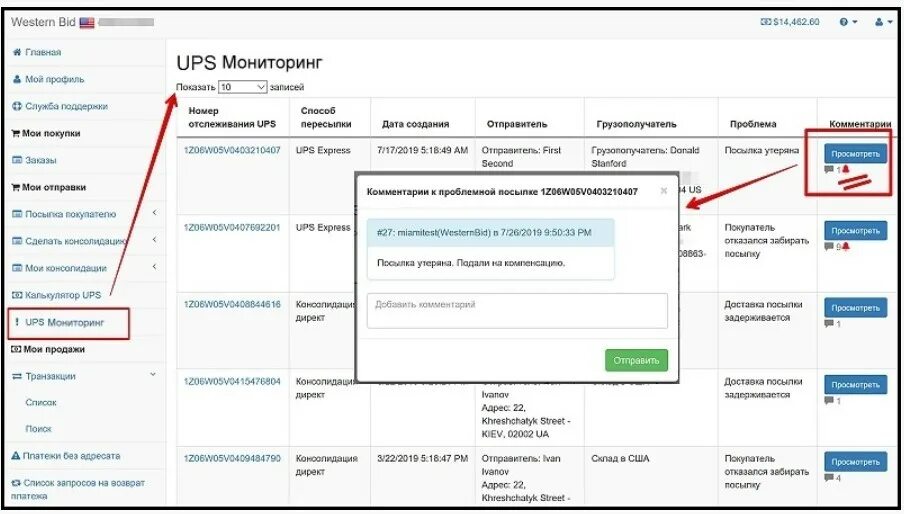Go to Служба поддержки page
Image resolution: width=904 pixels, height=514 pixels.
(x=66, y=107)
